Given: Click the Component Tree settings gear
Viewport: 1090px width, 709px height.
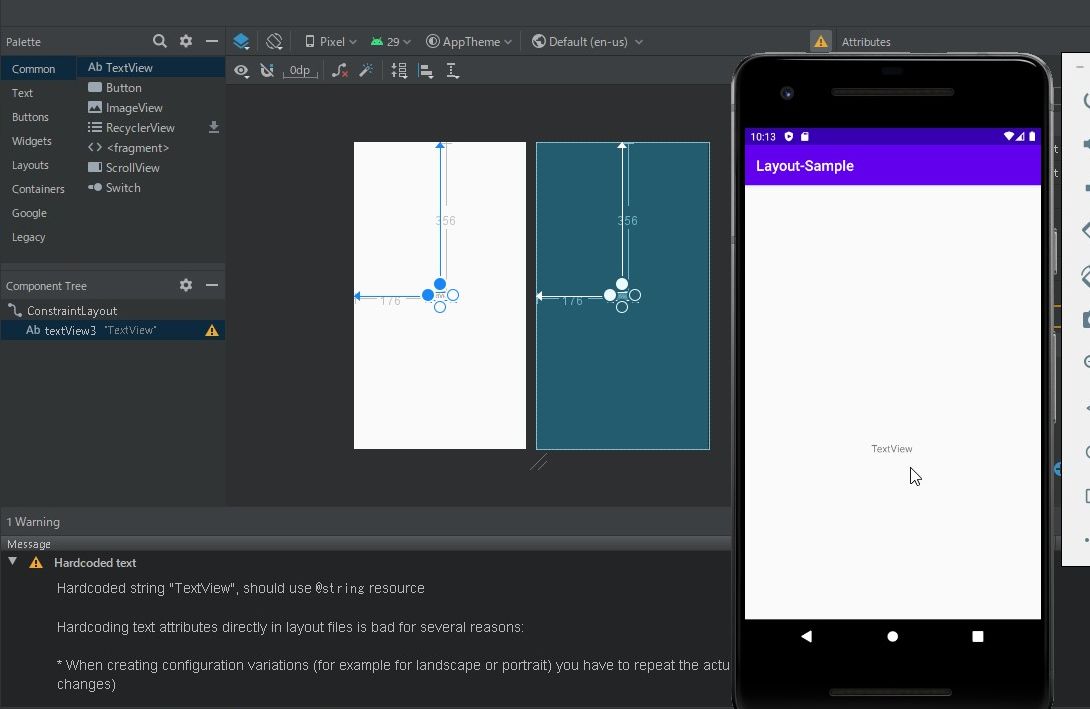Looking at the screenshot, I should [186, 285].
